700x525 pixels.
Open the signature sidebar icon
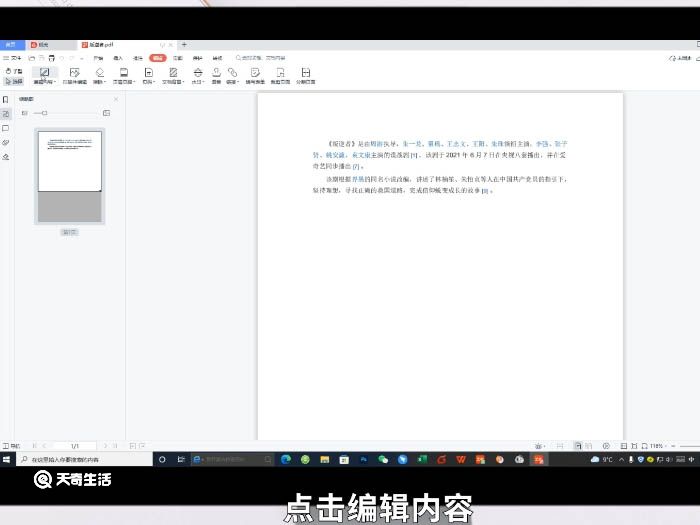[6, 157]
